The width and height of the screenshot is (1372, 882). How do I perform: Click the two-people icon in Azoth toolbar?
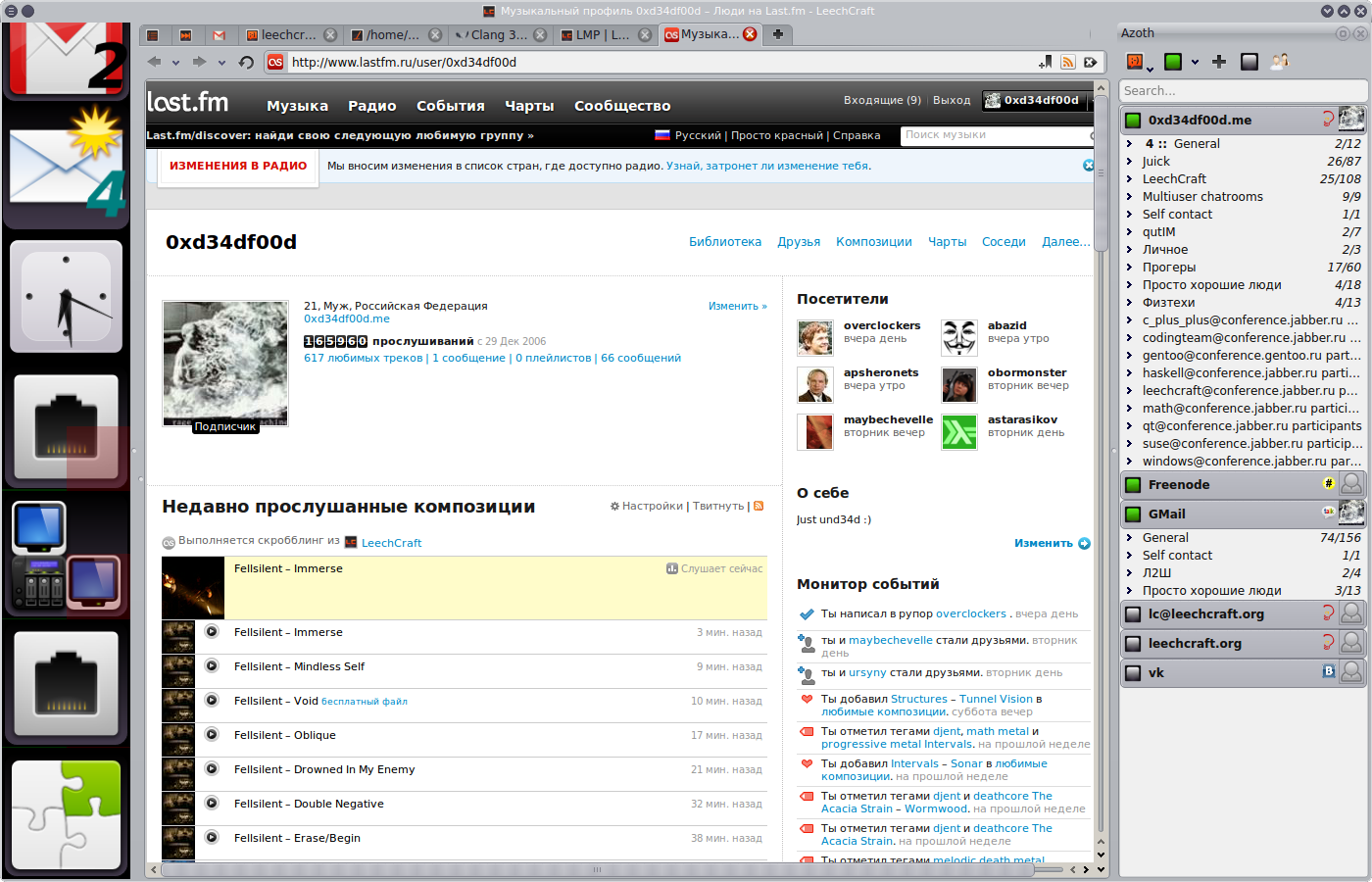coord(1279,62)
